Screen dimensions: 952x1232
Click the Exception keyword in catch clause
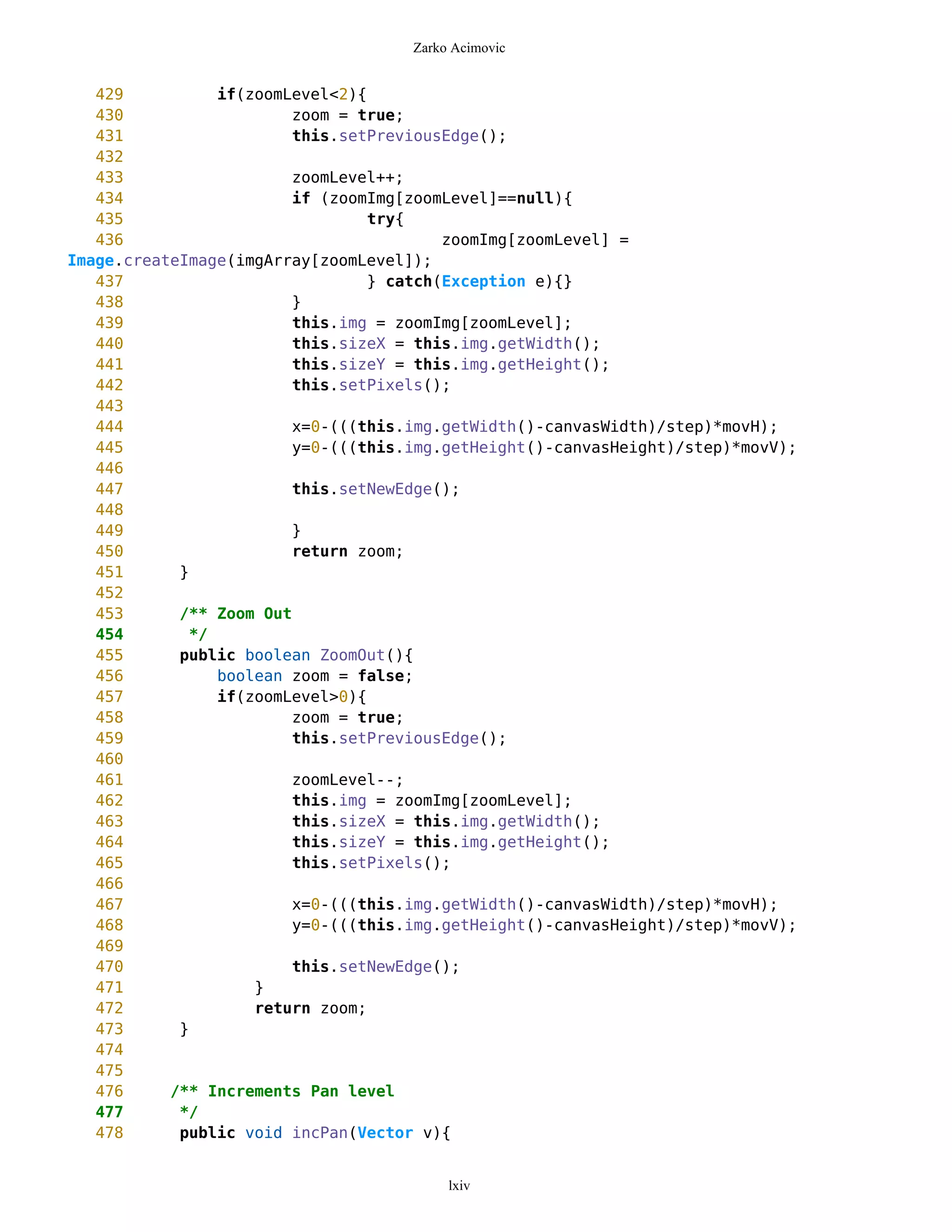pyautogui.click(x=483, y=281)
